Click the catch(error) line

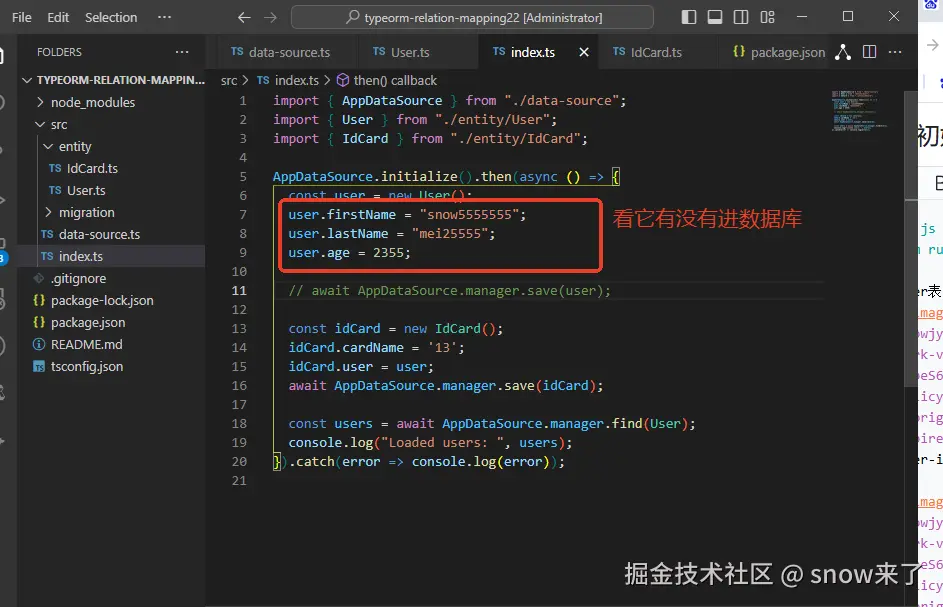click(x=419, y=462)
